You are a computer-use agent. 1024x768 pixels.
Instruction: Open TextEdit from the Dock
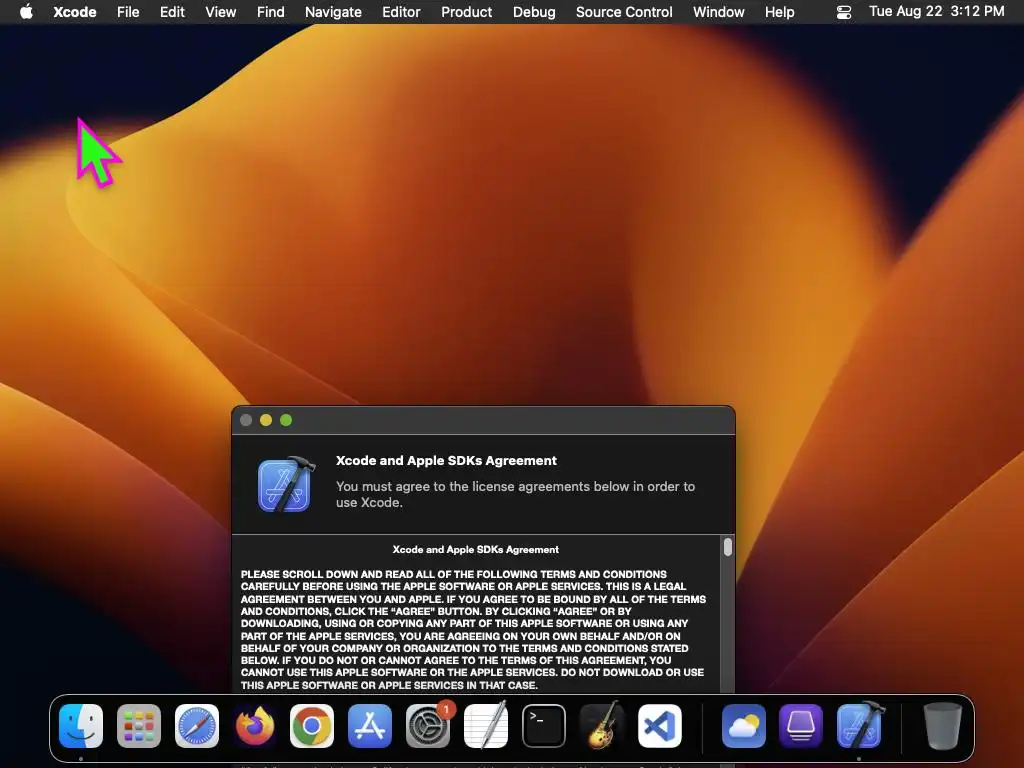(x=486, y=726)
